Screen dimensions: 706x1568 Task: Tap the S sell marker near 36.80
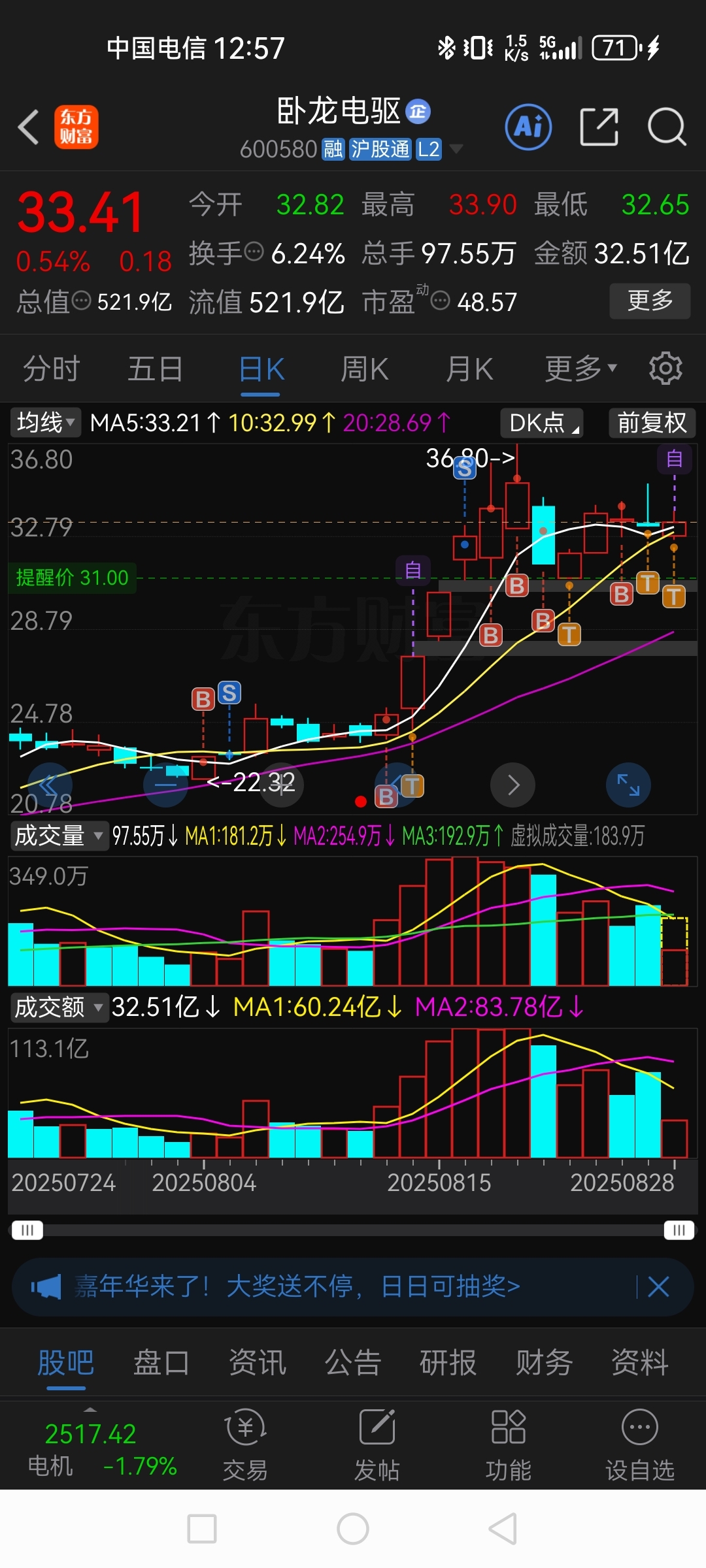(x=465, y=468)
